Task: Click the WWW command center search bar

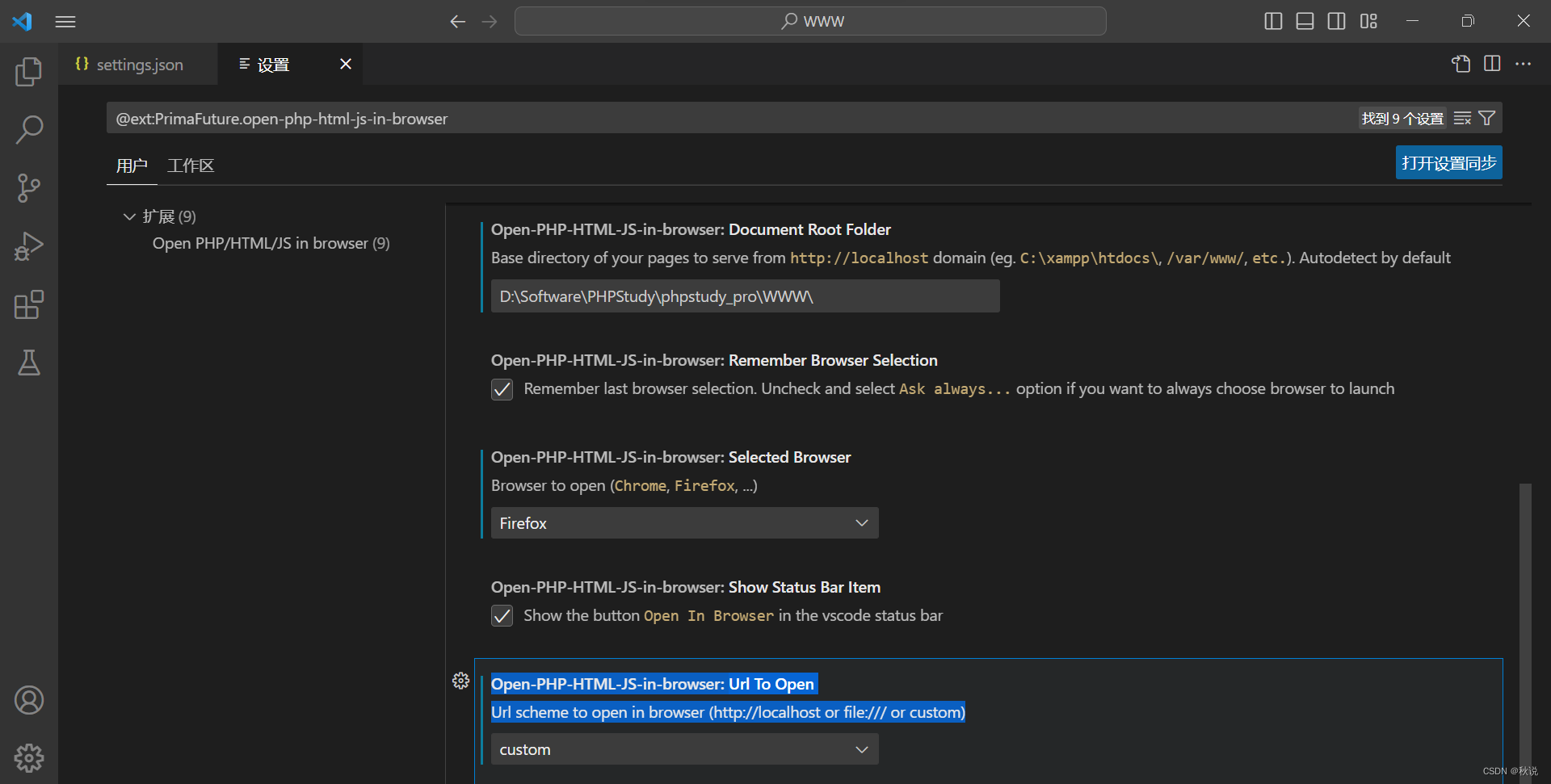Action: [810, 21]
